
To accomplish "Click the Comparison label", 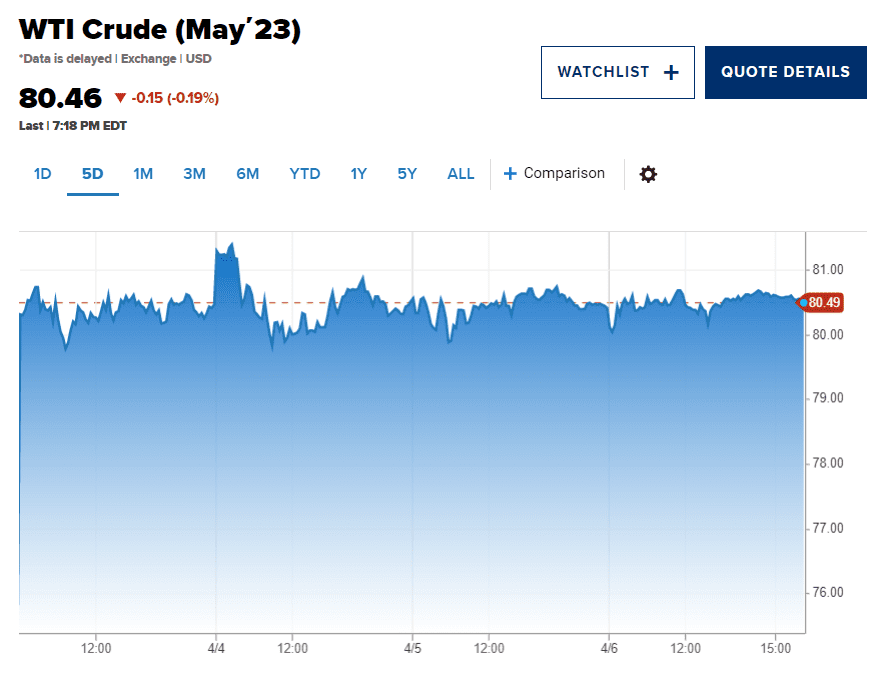I will pyautogui.click(x=564, y=174).
